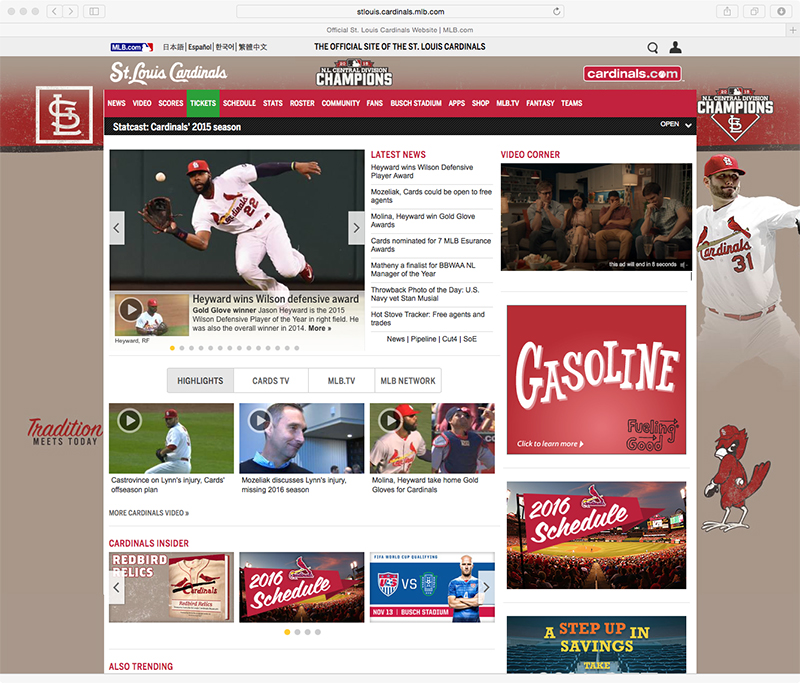
Task: Select first Cardinals Insider pagination dot
Action: [287, 632]
